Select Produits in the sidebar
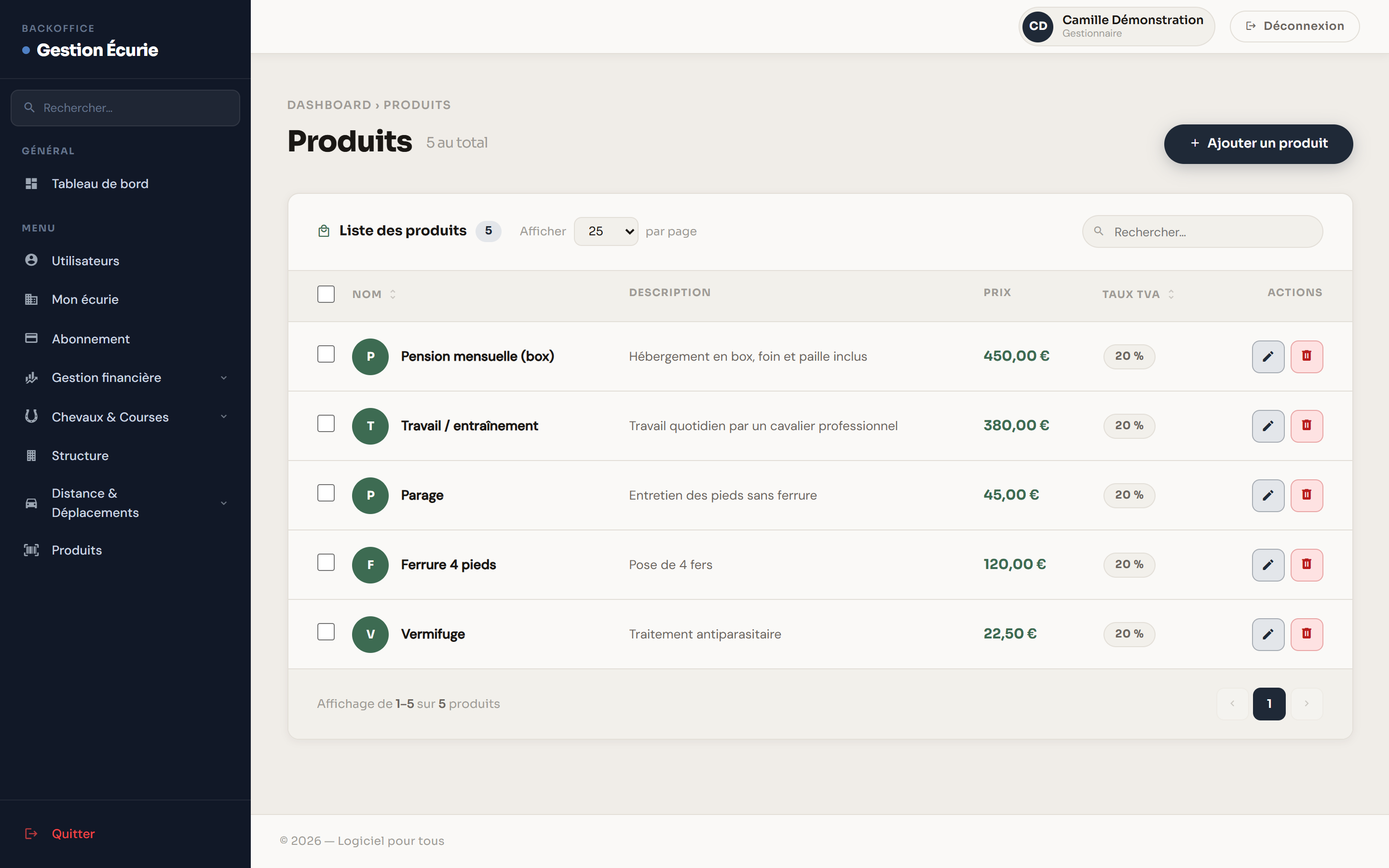This screenshot has width=1389, height=868. (x=125, y=550)
